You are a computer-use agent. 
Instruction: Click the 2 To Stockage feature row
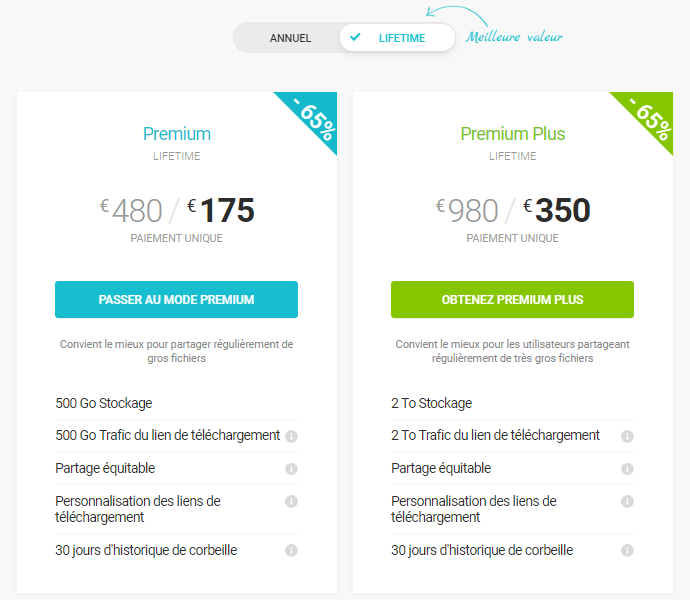[x=431, y=403]
